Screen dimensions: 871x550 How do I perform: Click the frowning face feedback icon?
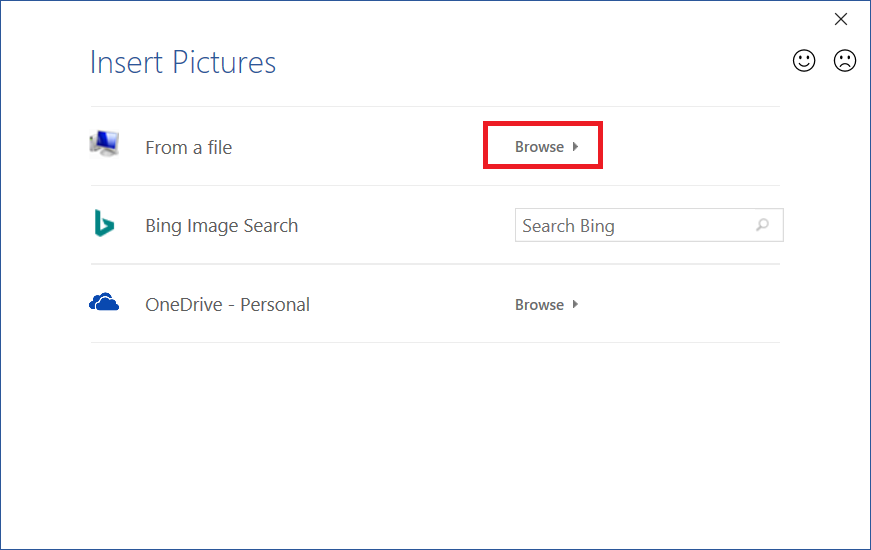coord(845,61)
